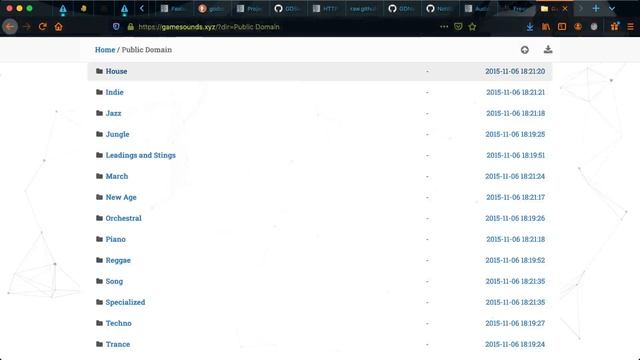Open the tracking protection shield
640x360 pixels.
pos(116,27)
